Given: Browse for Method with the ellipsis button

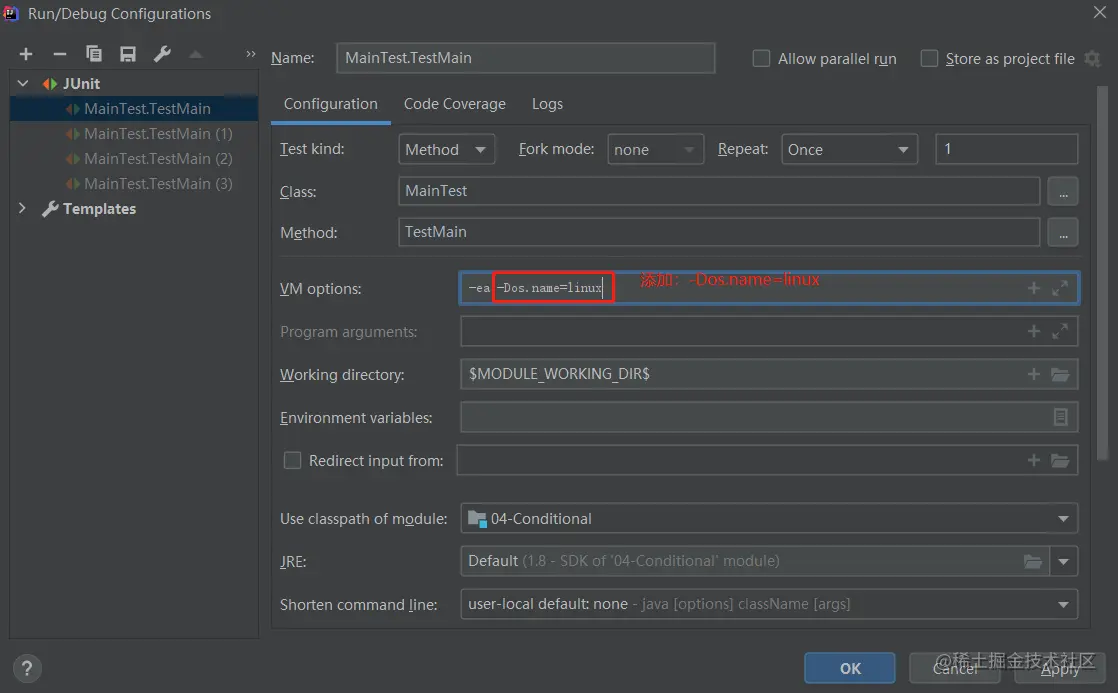Looking at the screenshot, I should click(x=1063, y=232).
